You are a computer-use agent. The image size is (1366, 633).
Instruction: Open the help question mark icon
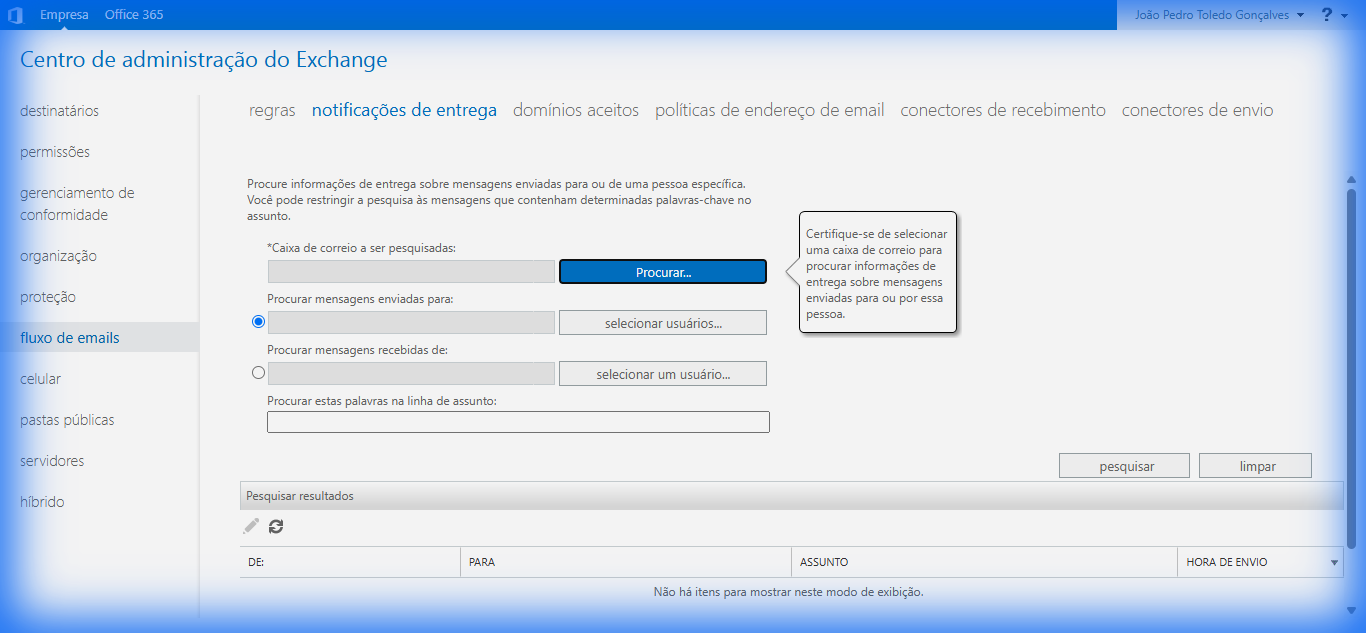(1326, 14)
